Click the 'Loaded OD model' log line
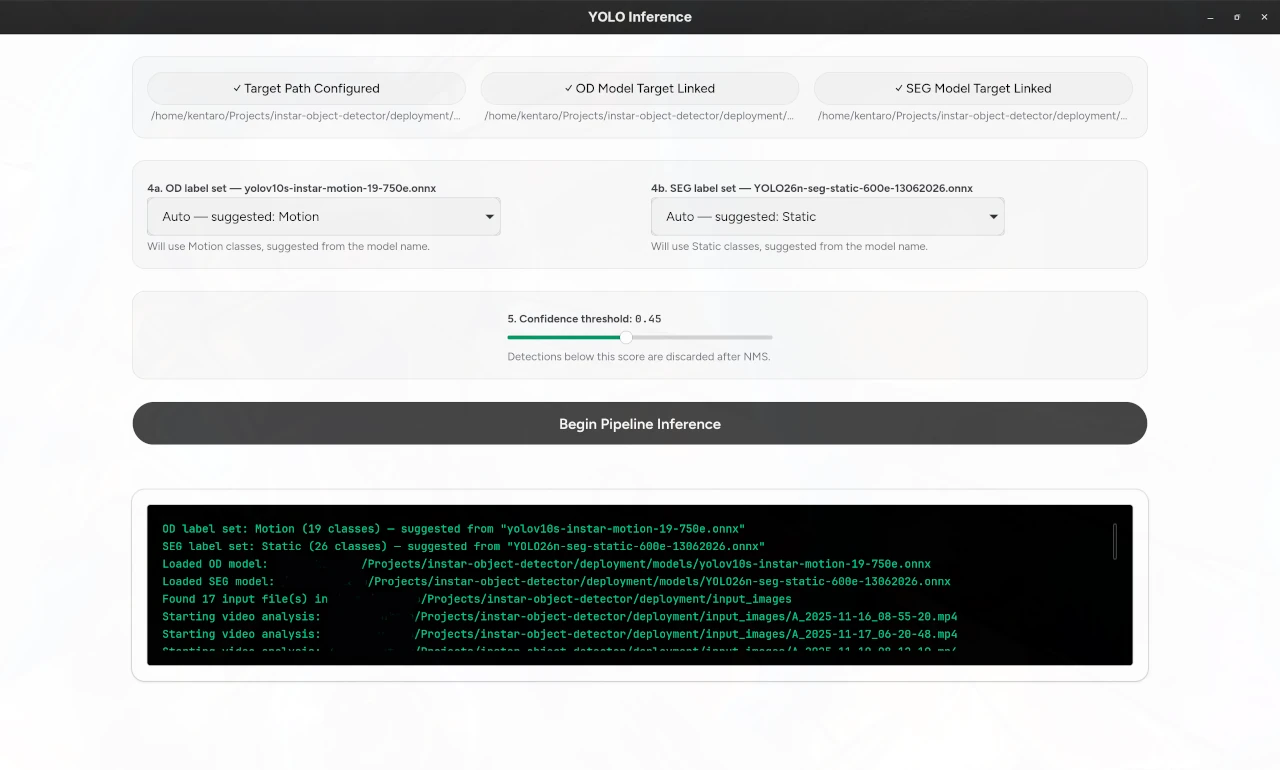Image resolution: width=1280 pixels, height=770 pixels. click(546, 564)
